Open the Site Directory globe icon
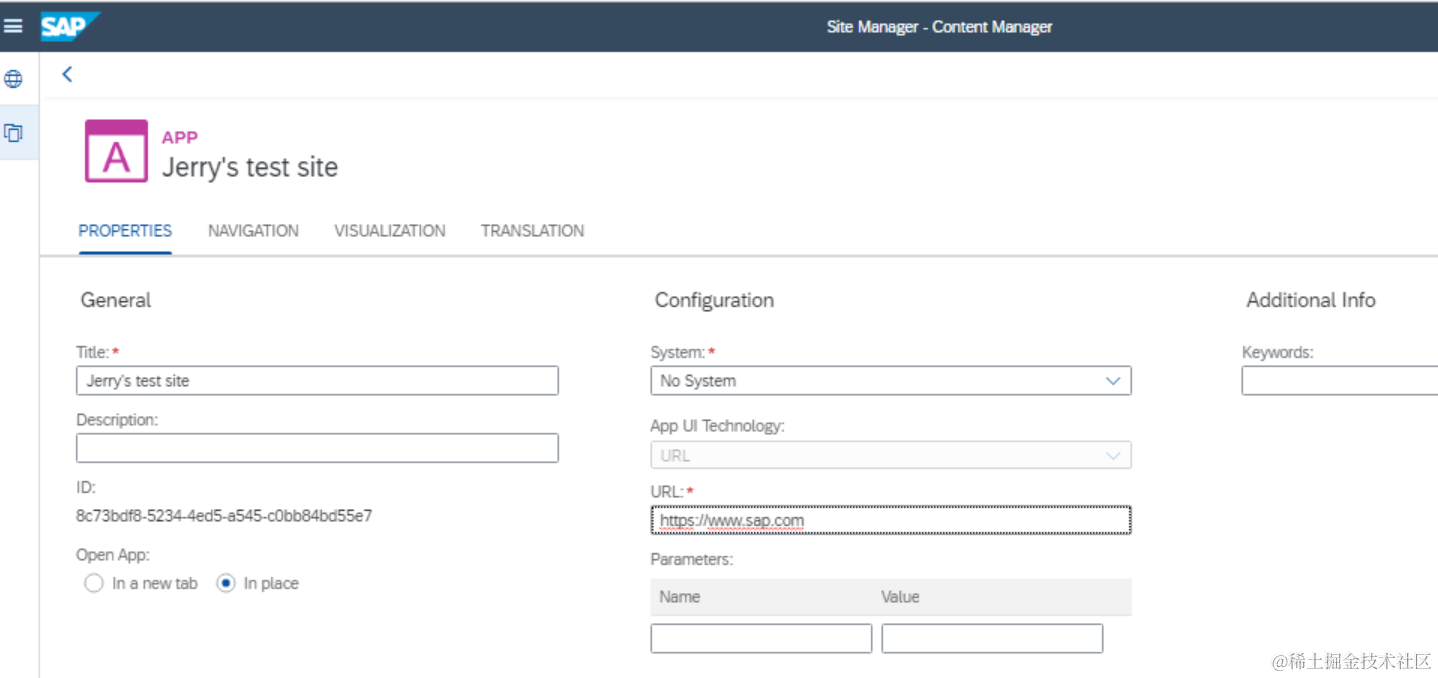1438x678 pixels. coord(14,79)
